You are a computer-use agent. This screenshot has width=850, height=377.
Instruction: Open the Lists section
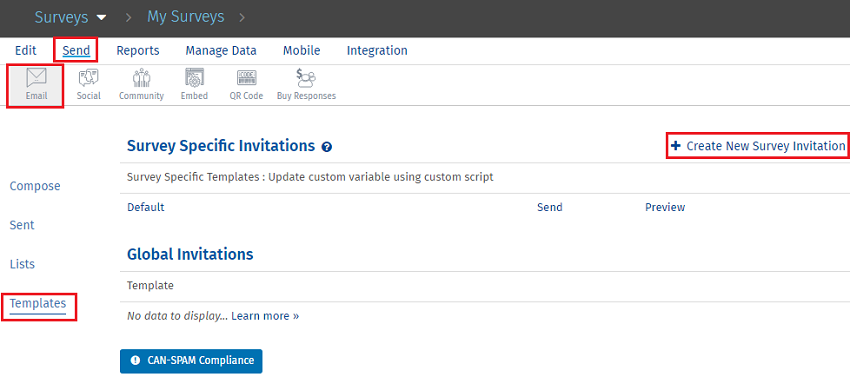pos(22,264)
